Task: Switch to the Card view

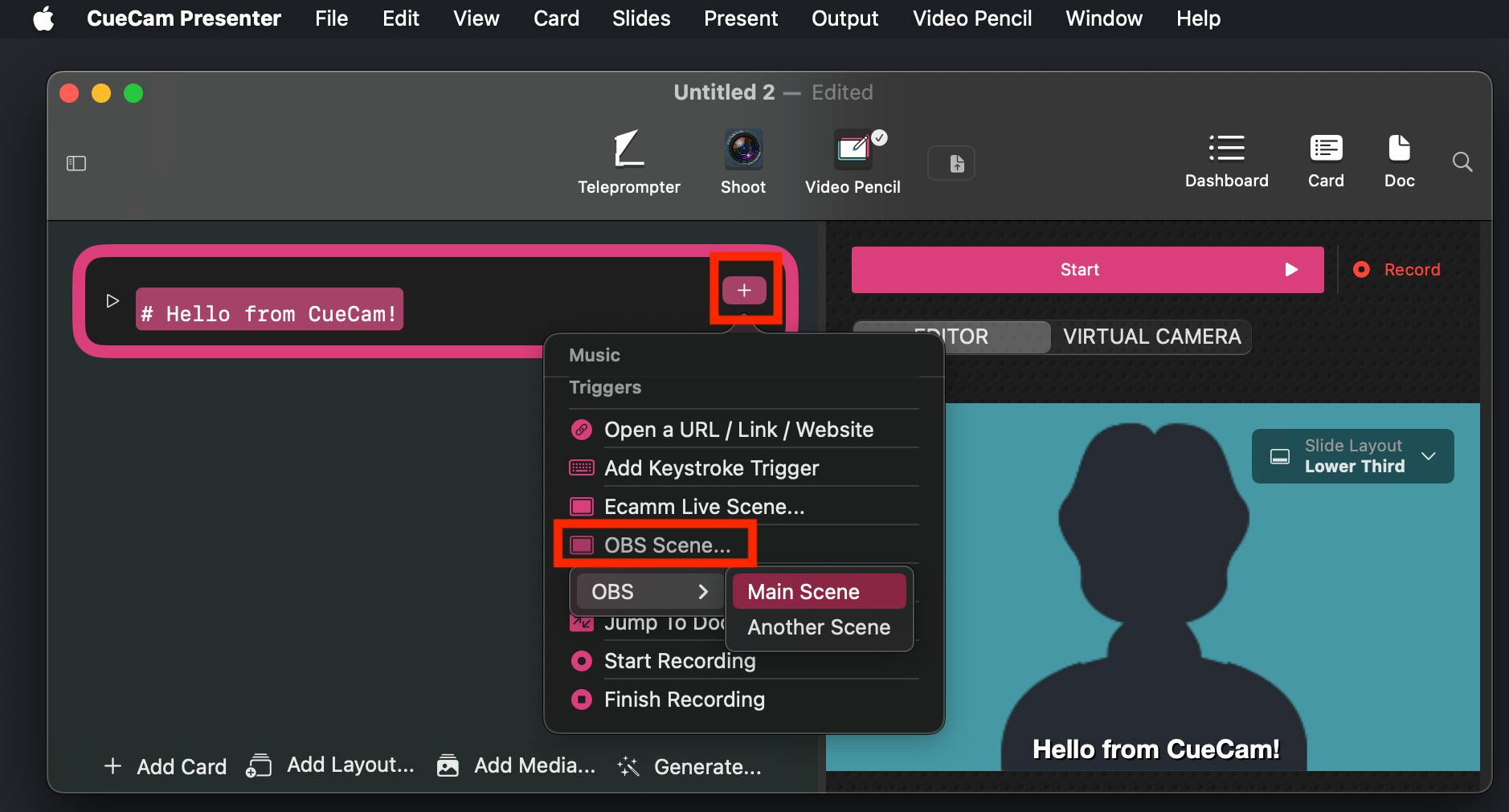Action: tap(1326, 162)
